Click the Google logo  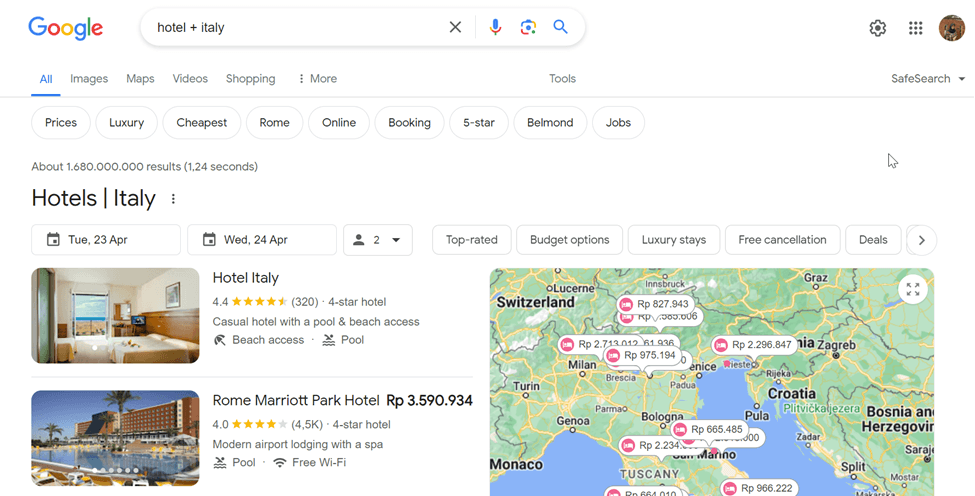(x=65, y=28)
